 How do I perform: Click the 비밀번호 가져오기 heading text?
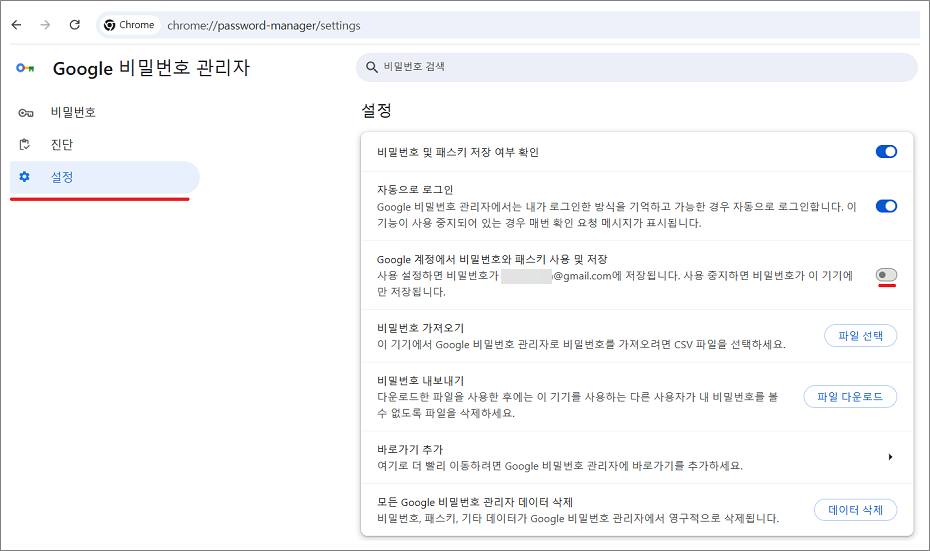(x=421, y=328)
